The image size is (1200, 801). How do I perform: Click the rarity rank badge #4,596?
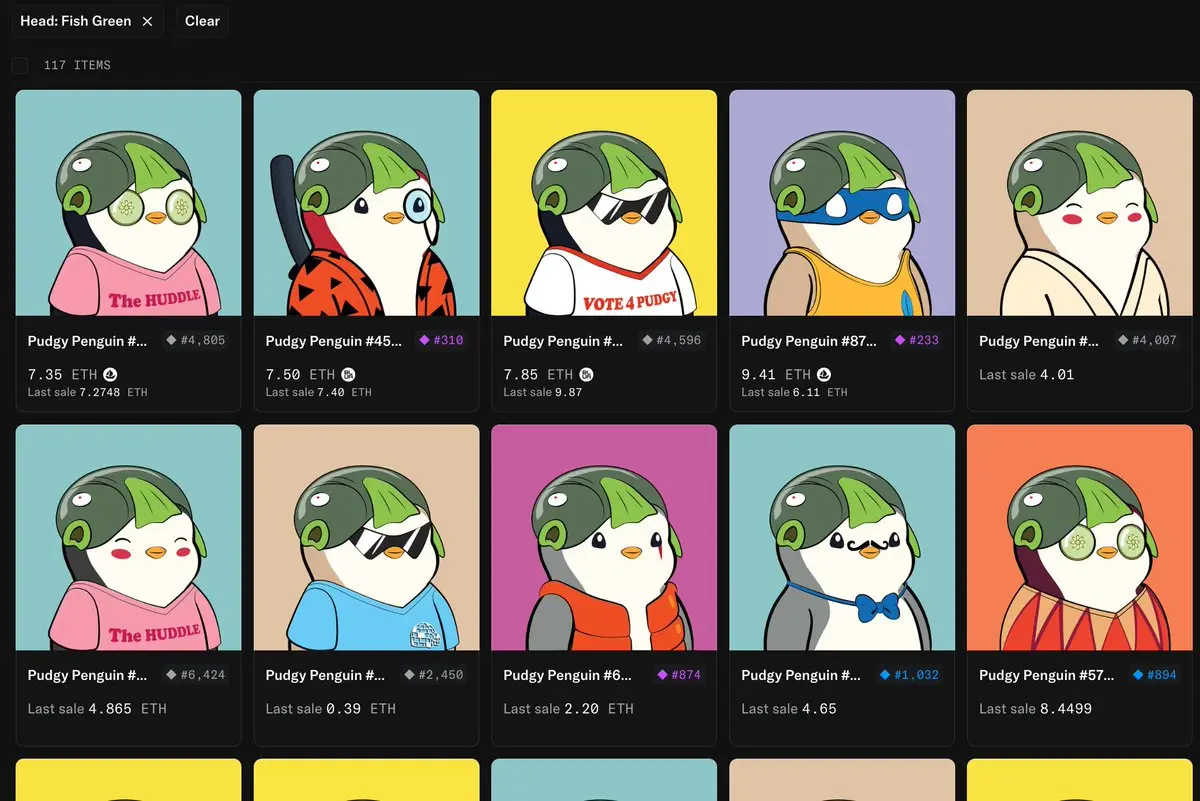tap(672, 340)
